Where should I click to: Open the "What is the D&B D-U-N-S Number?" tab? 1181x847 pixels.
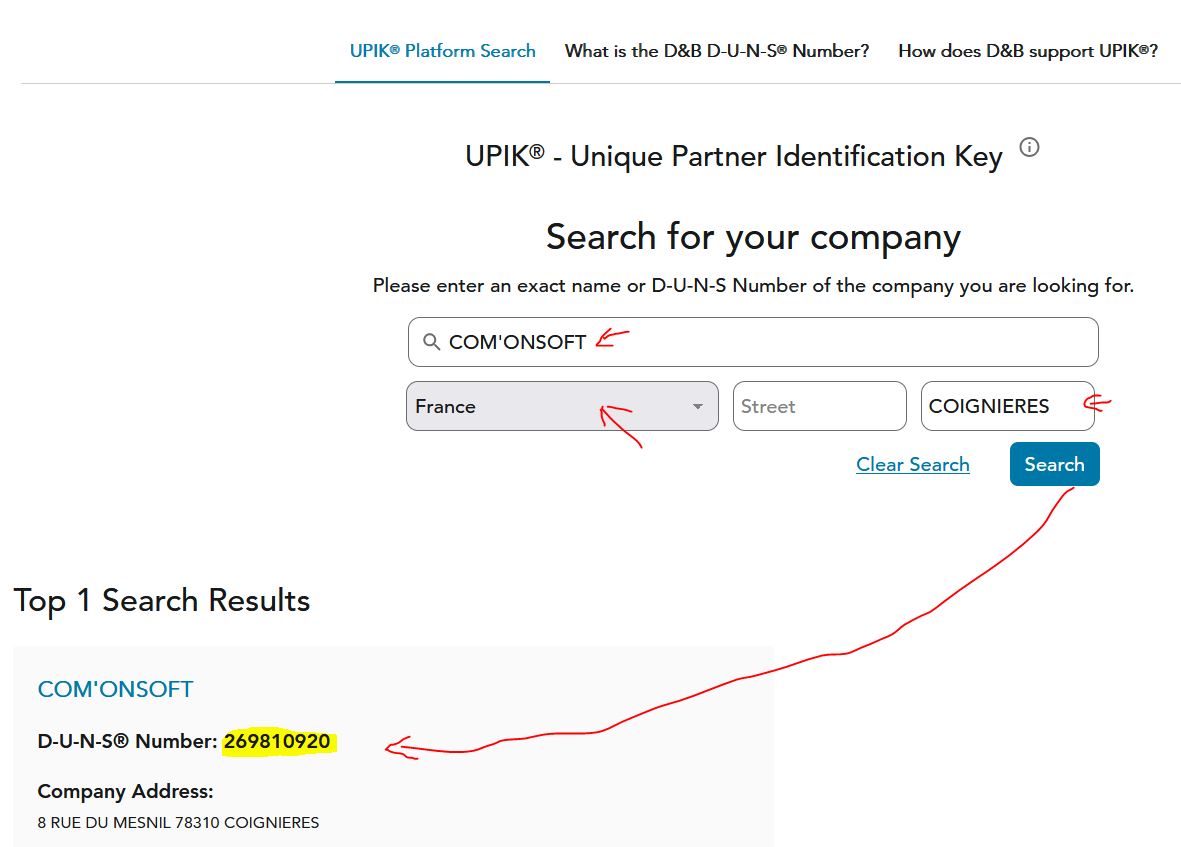(x=716, y=51)
